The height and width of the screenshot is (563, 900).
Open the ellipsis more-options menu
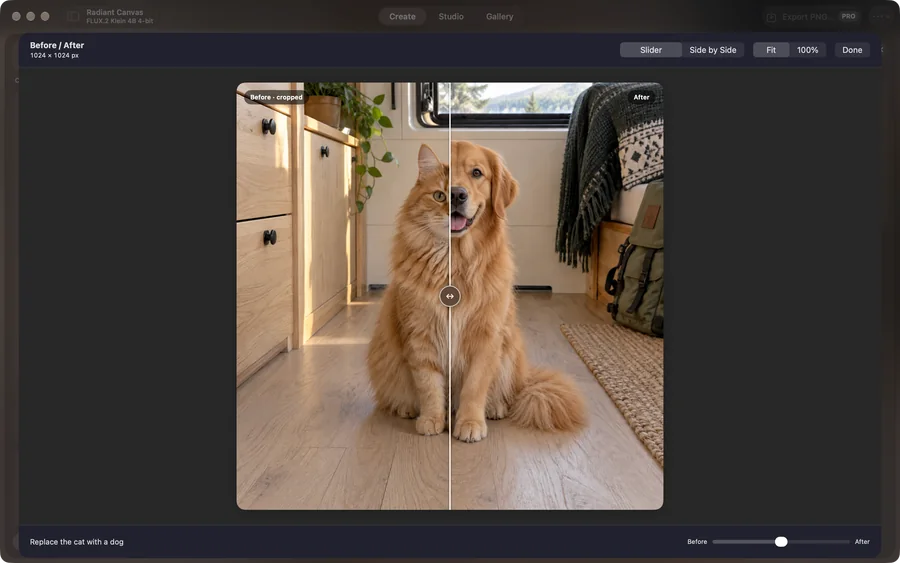coord(880,17)
